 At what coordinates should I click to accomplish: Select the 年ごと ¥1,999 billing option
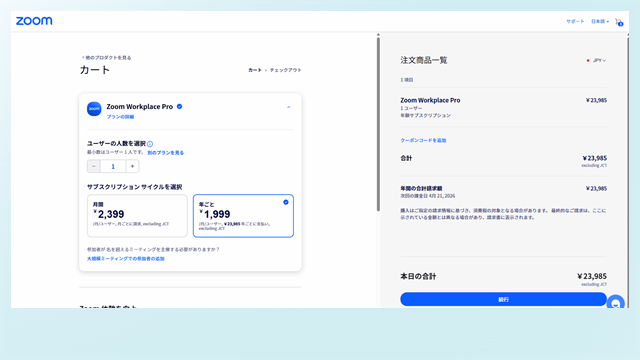click(243, 216)
